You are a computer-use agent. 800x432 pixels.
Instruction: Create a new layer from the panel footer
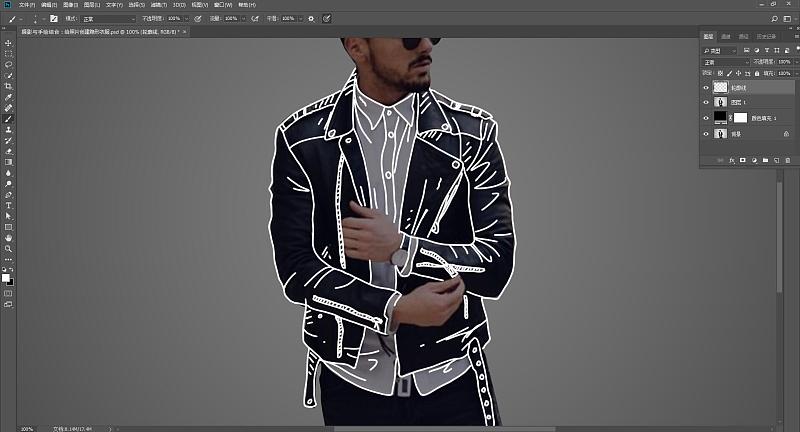(x=776, y=160)
